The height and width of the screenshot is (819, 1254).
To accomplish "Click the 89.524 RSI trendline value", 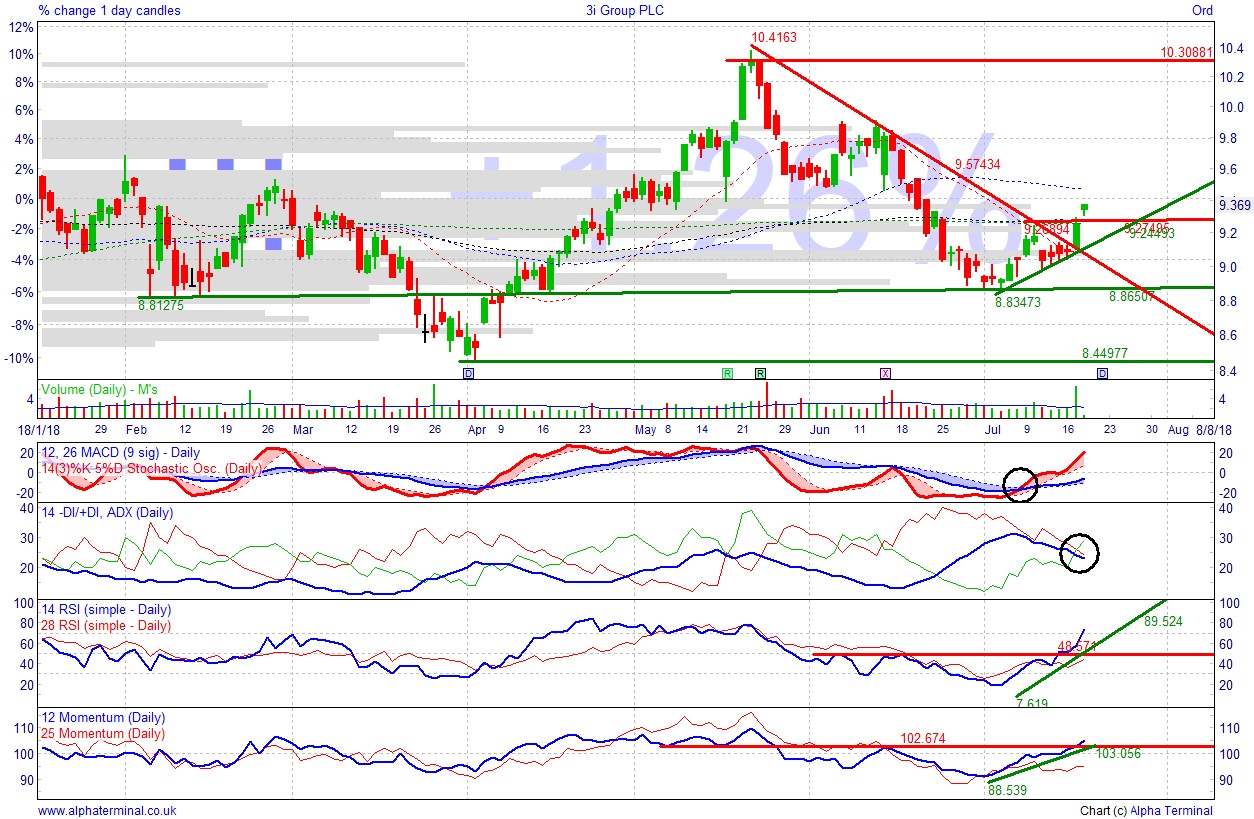I will click(1163, 621).
